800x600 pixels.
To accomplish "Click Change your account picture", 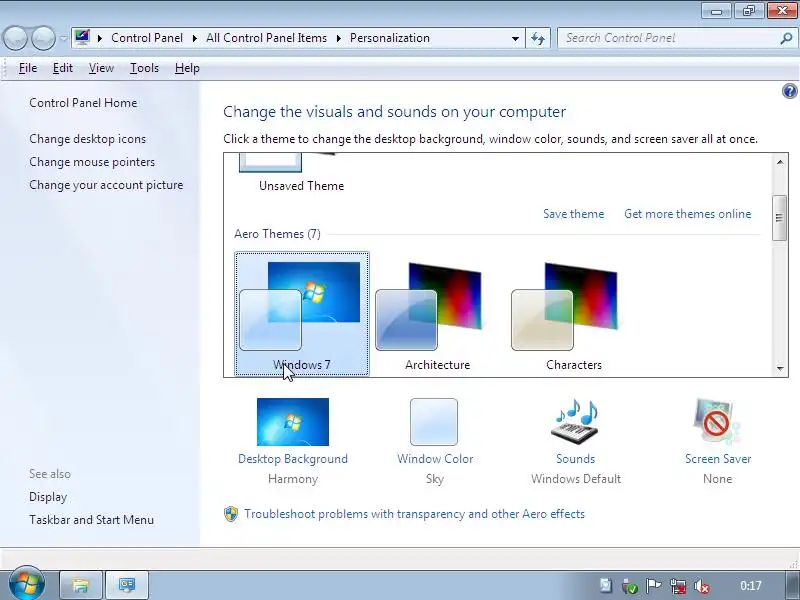I will click(x=106, y=185).
